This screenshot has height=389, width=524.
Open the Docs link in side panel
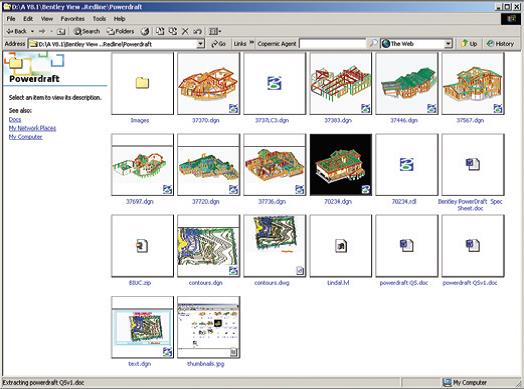pos(15,119)
